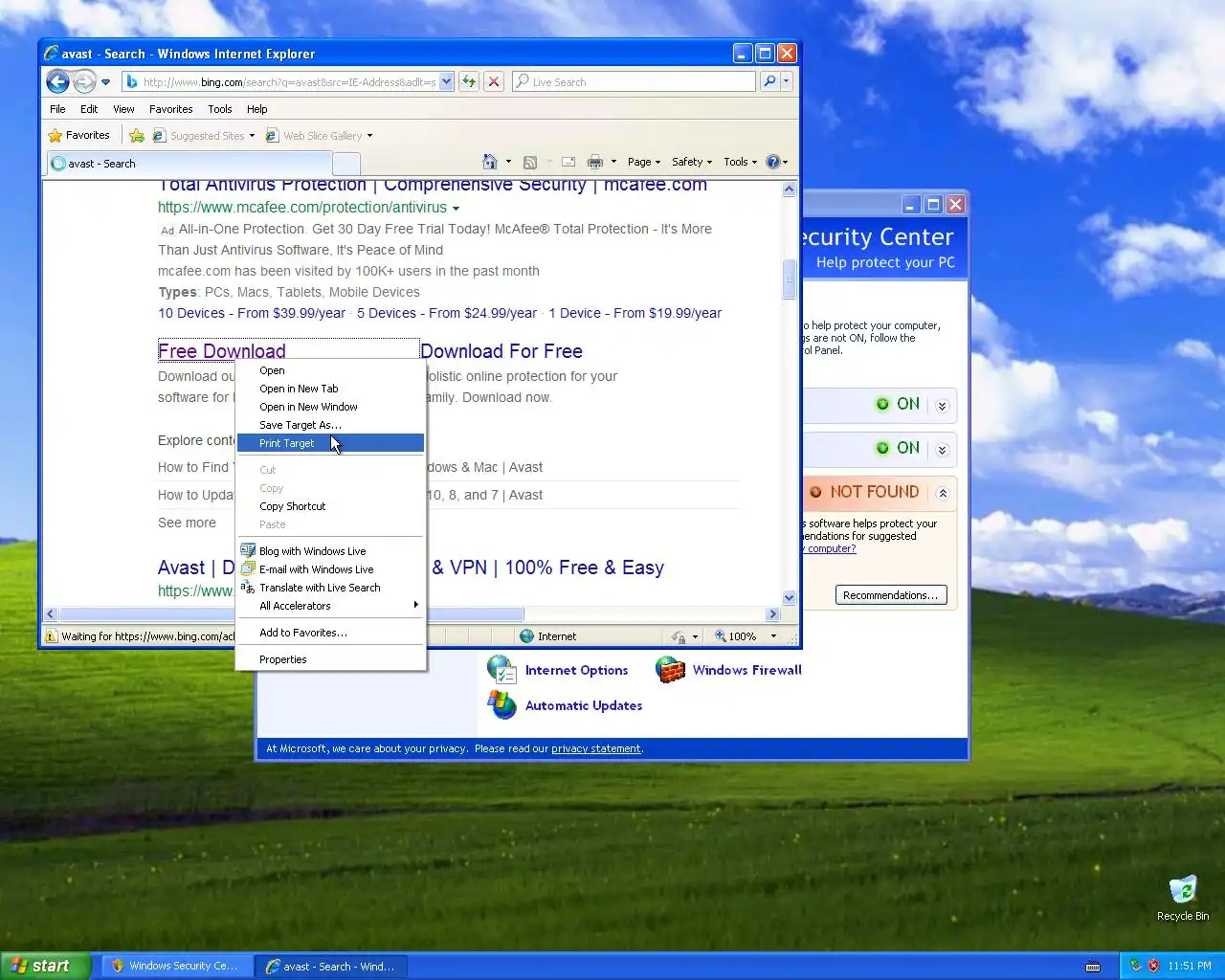Open Internet Options icon in Security Center
1225x980 pixels.
[502, 669]
